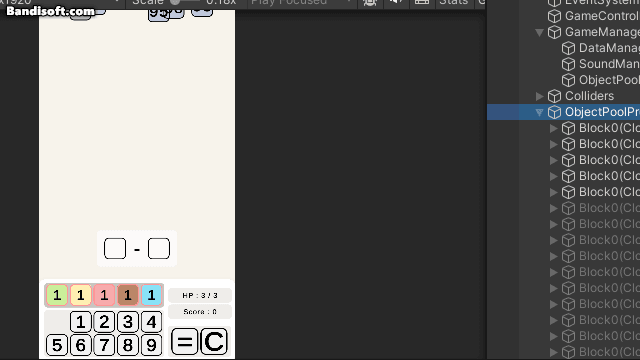Click the right empty operand box
Viewport: 640px width, 360px height.
click(x=159, y=249)
